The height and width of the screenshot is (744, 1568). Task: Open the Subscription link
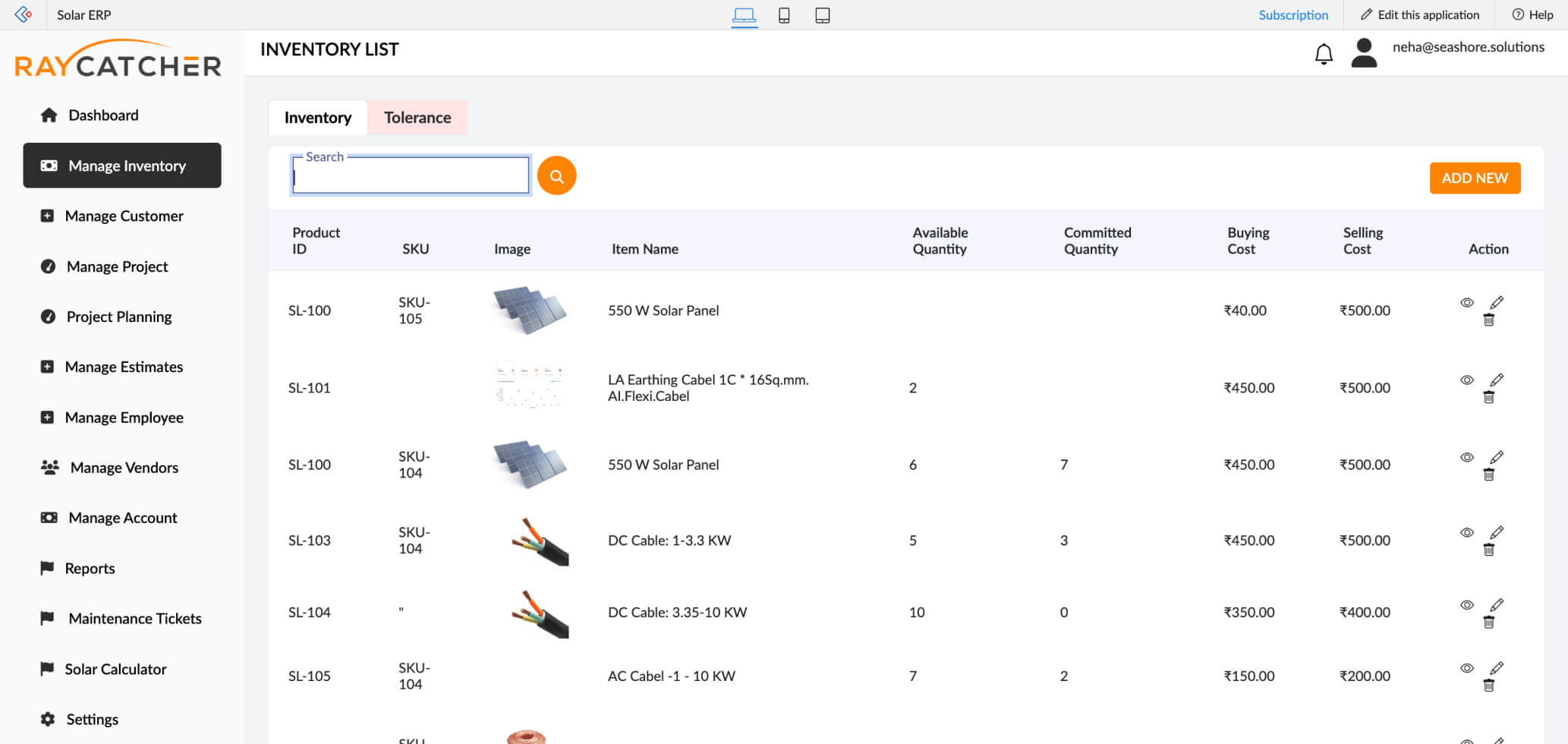point(1293,14)
